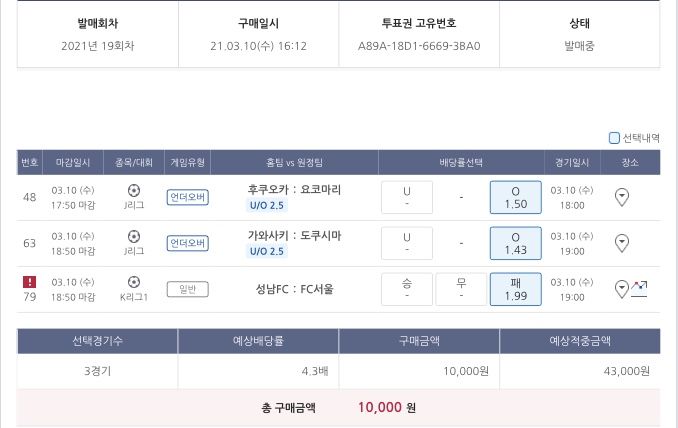The image size is (678, 428).
Task: Select 승 option for 성남FC vs FC서울
Action: [407, 289]
